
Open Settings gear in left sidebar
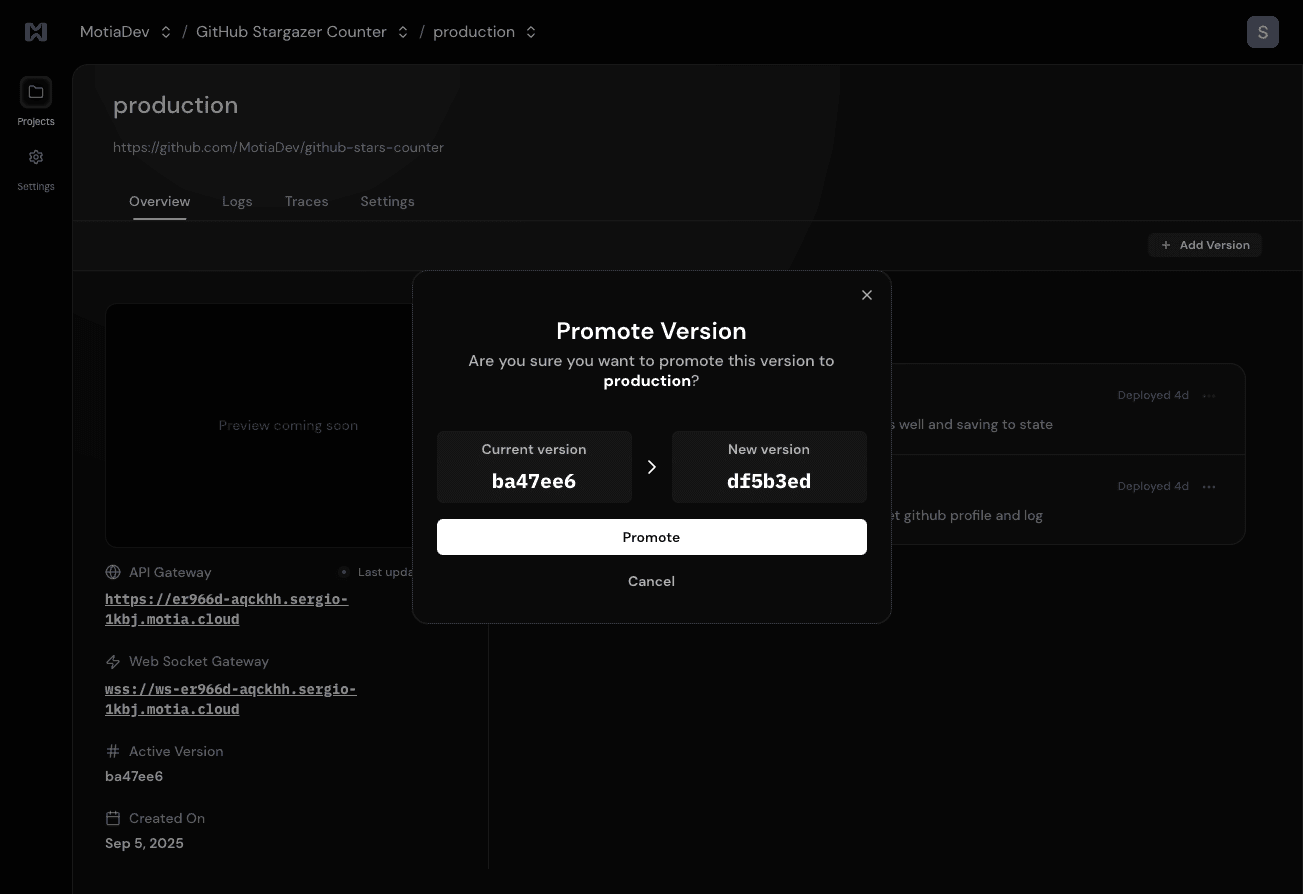(x=36, y=158)
